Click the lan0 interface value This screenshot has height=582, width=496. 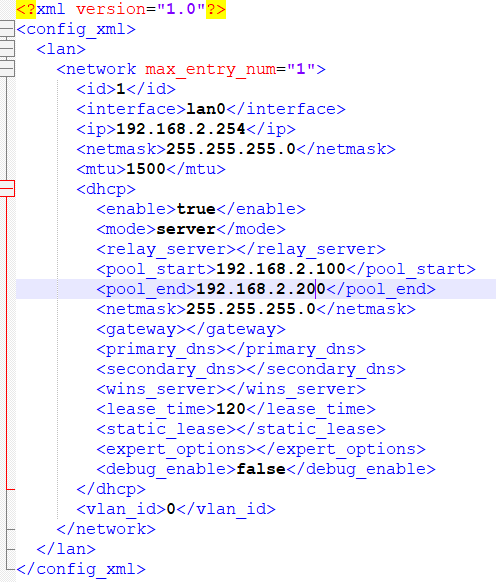coord(206,109)
